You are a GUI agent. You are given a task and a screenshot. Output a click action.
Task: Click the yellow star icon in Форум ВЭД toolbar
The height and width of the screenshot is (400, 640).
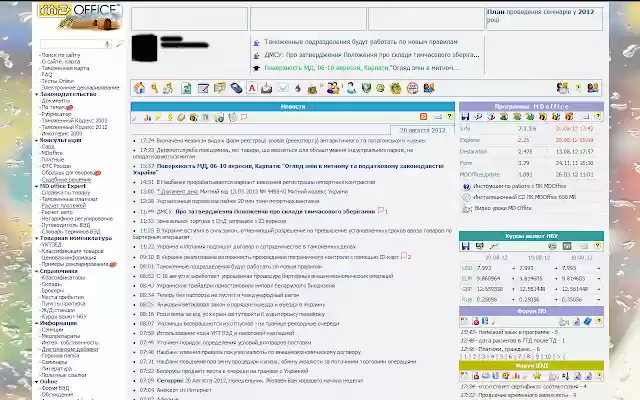(537, 376)
